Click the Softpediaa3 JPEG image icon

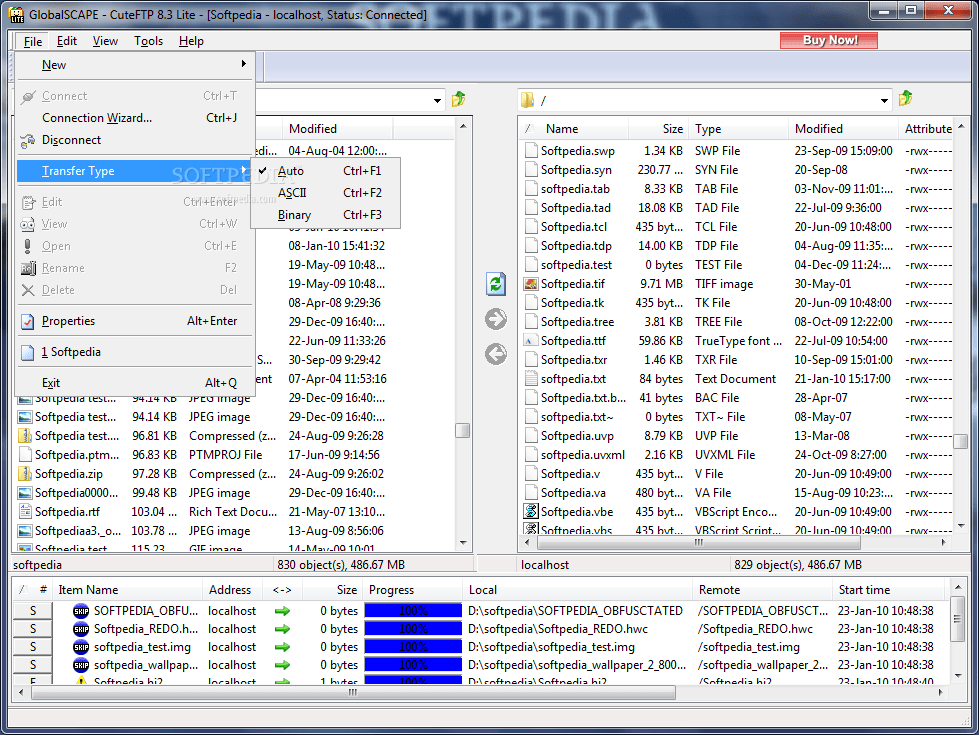pos(25,531)
